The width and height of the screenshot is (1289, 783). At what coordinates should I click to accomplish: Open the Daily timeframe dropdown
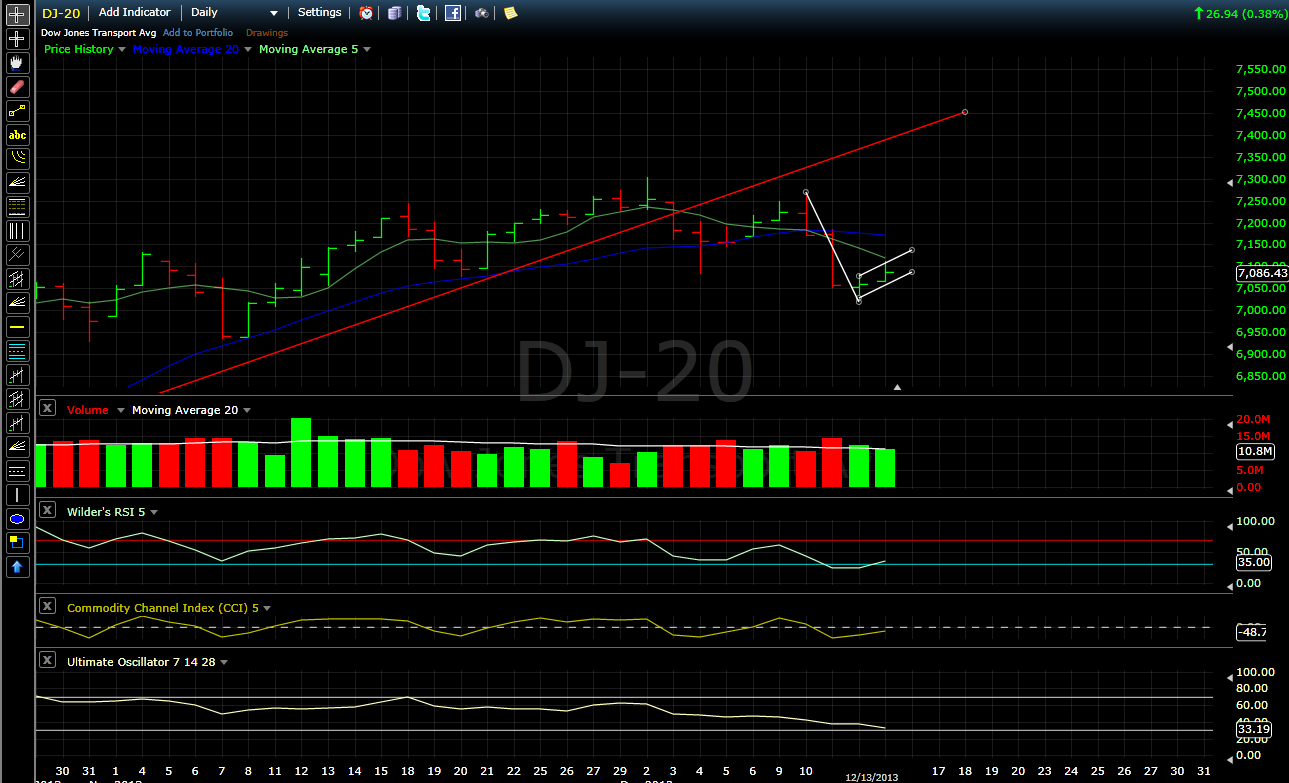pos(235,13)
